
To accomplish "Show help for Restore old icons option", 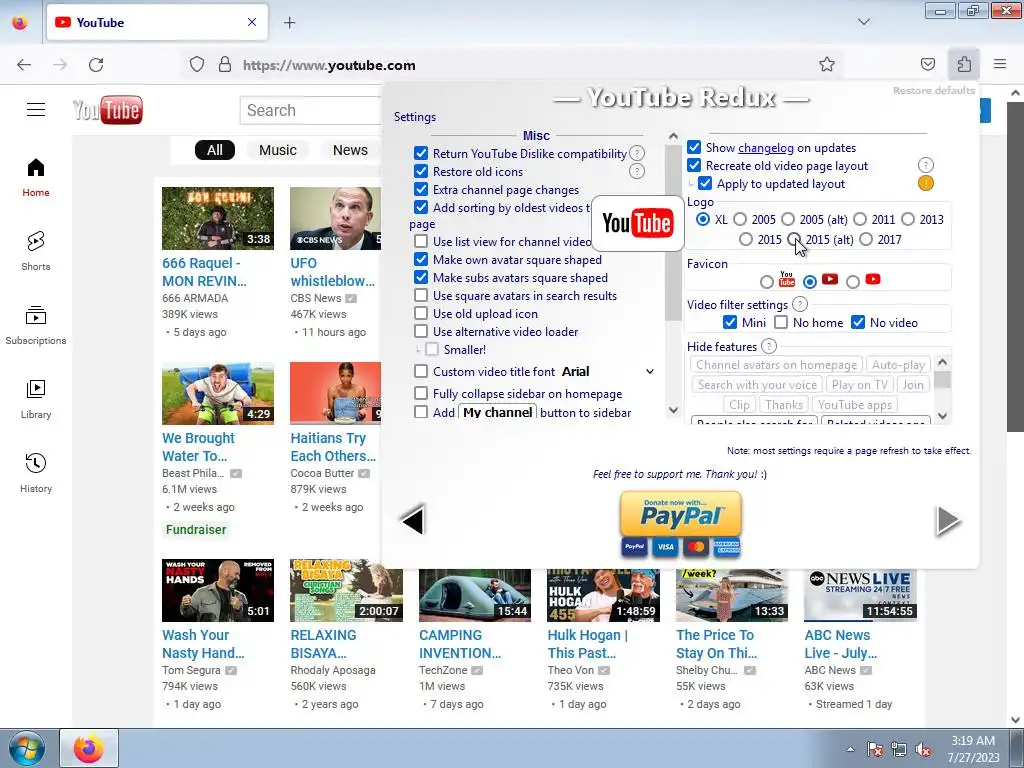I will tap(637, 171).
